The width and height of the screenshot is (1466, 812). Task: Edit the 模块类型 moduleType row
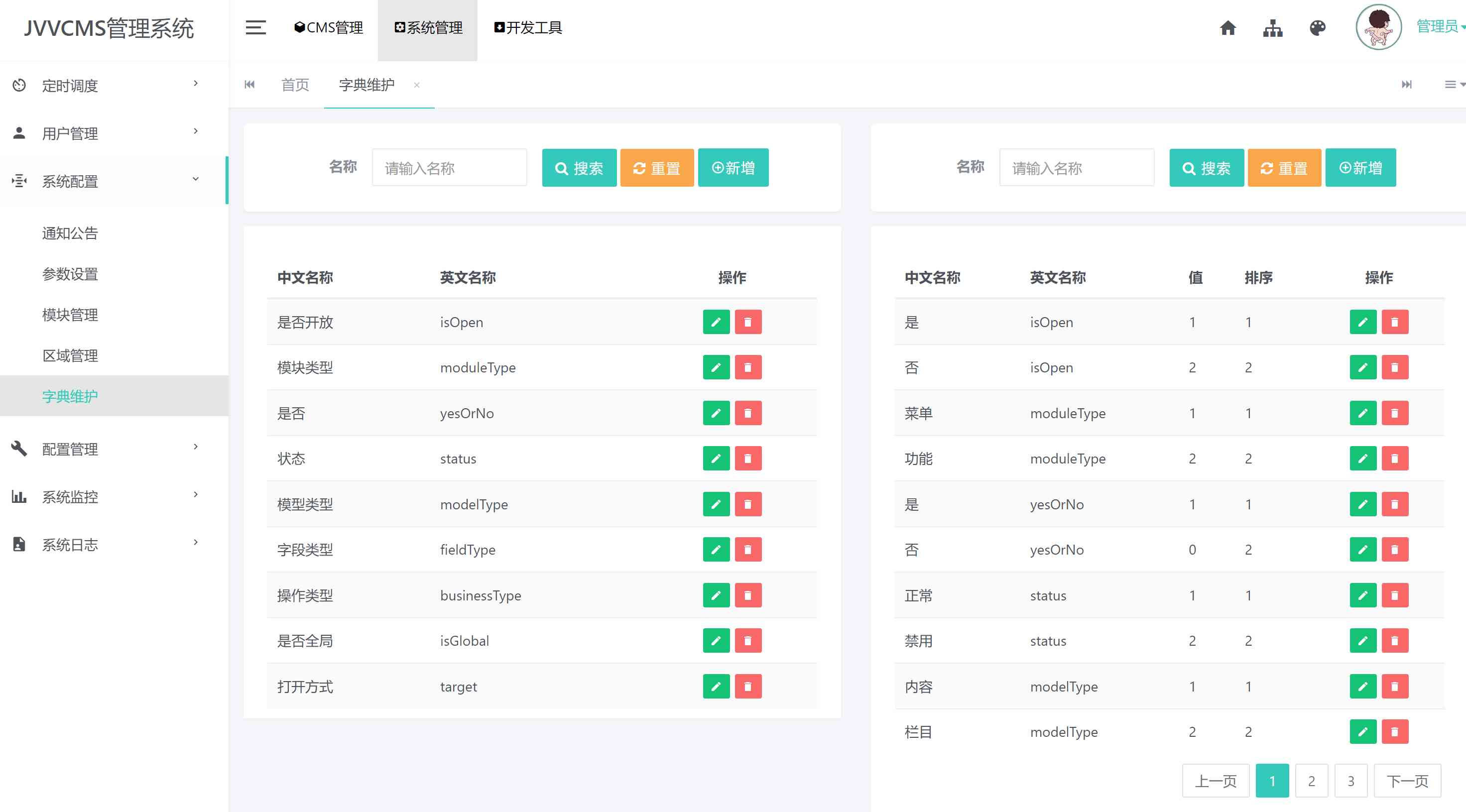click(x=716, y=367)
